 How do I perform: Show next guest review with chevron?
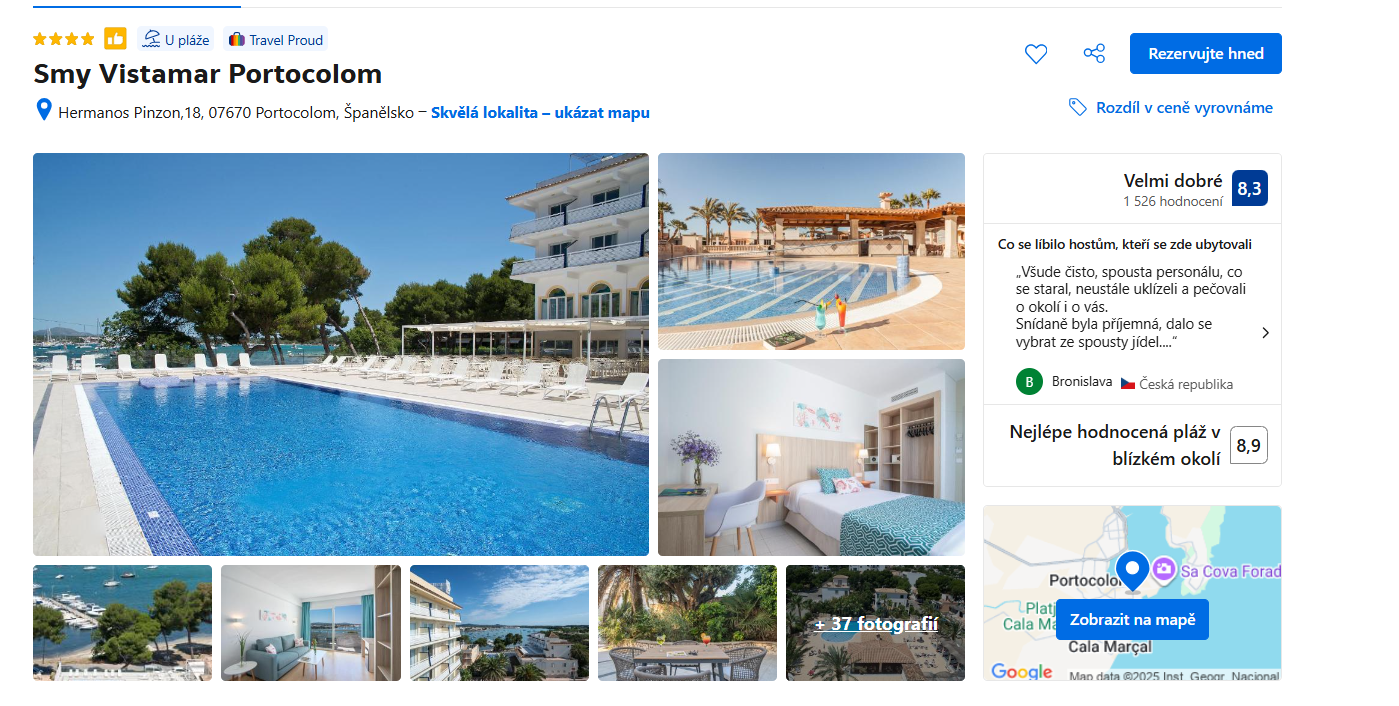(x=1265, y=333)
